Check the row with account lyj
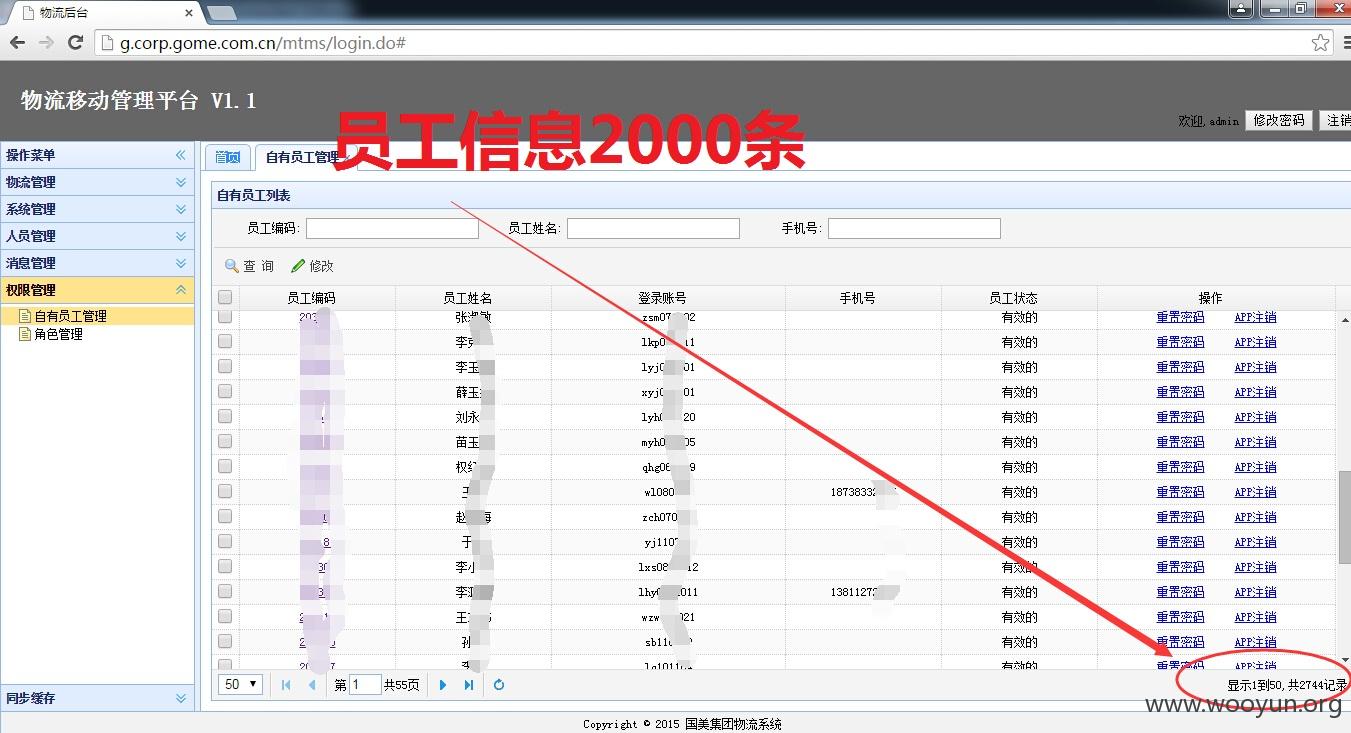This screenshot has width=1351, height=733. click(225, 366)
